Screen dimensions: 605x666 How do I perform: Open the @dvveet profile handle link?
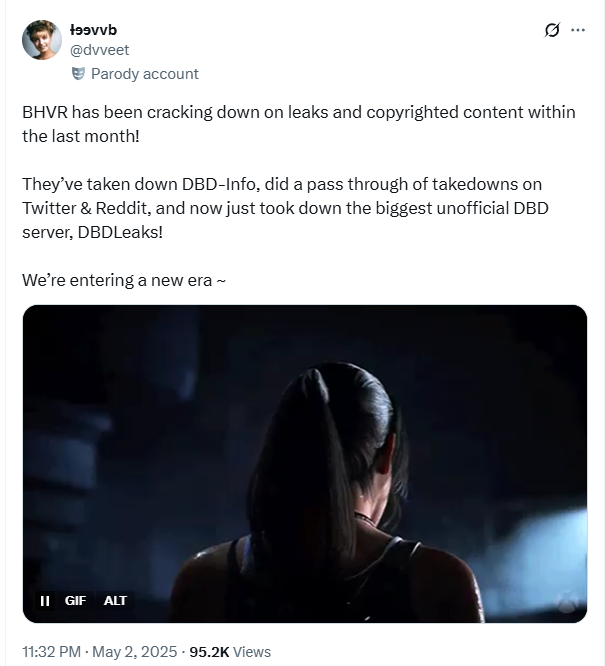click(99, 50)
